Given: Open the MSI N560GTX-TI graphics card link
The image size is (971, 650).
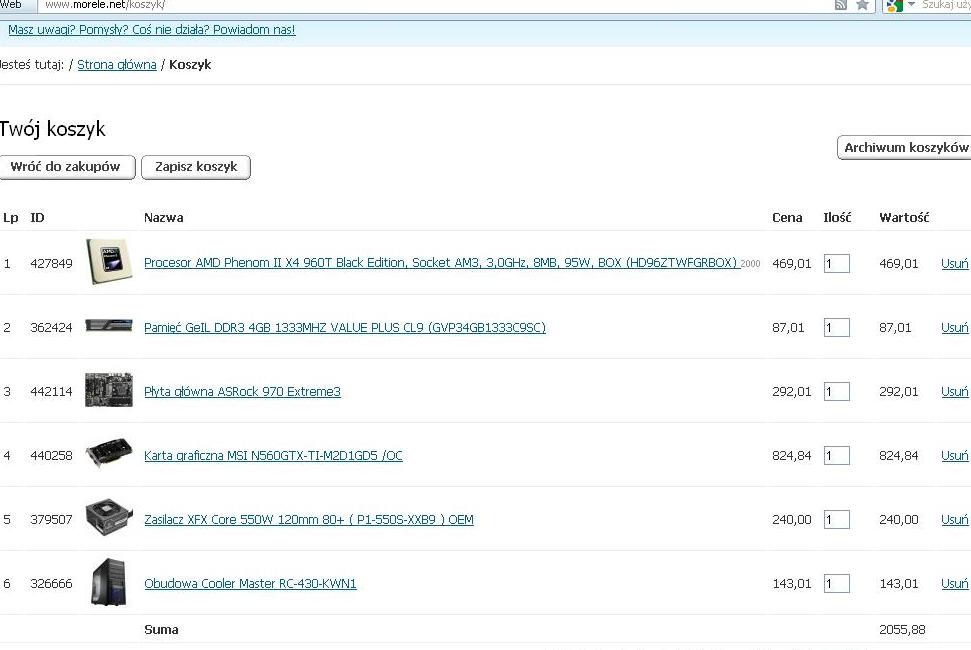Looking at the screenshot, I should click(x=273, y=456).
